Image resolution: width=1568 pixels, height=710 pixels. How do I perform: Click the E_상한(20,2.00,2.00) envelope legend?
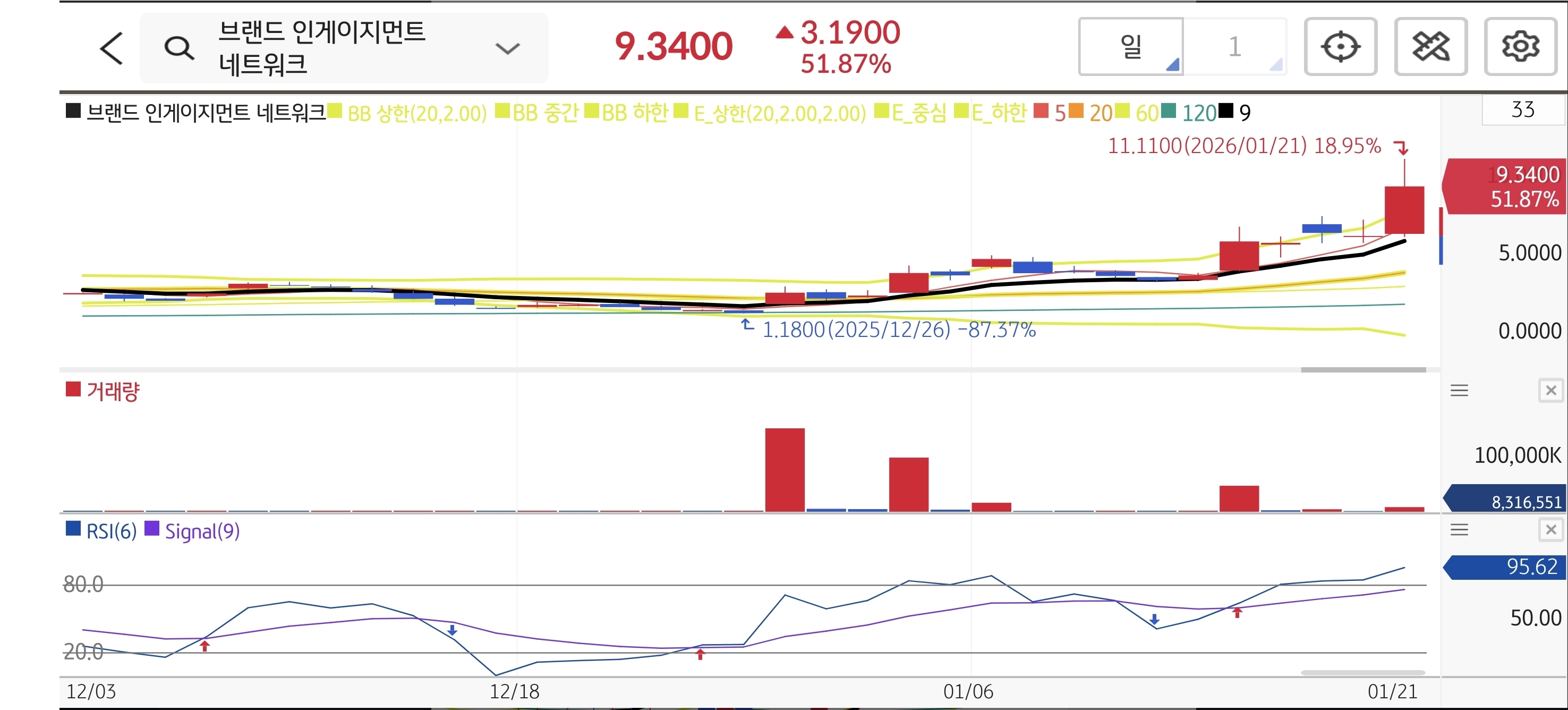(779, 113)
